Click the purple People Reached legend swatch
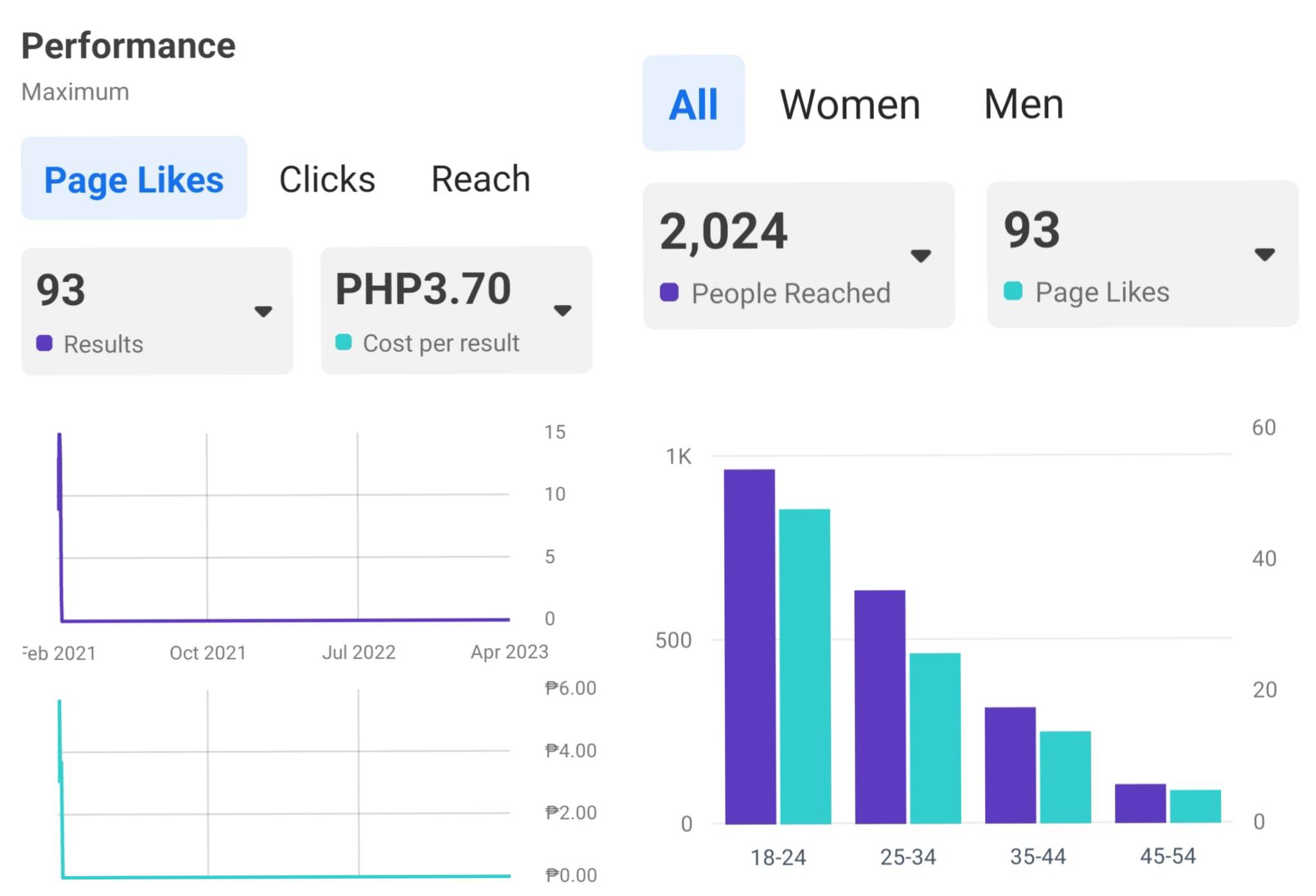Image resolution: width=1316 pixels, height=896 pixels. point(669,292)
